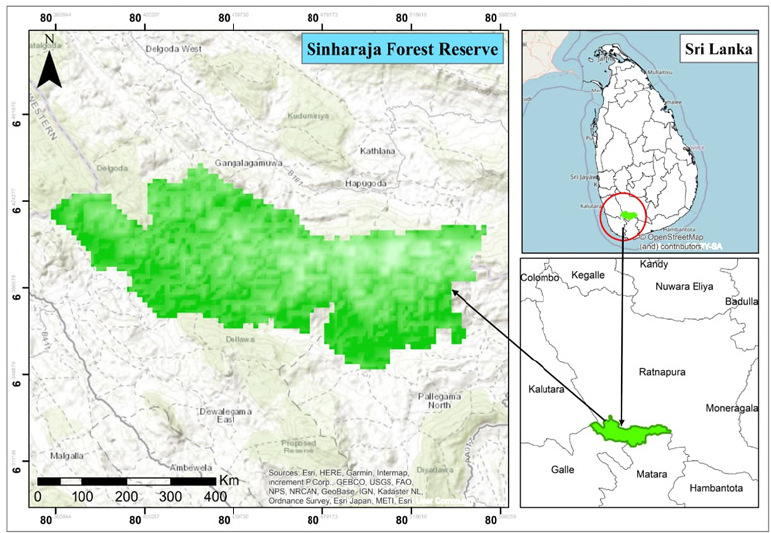
Task: Click the Proposed Reserve label
Action: [298, 446]
